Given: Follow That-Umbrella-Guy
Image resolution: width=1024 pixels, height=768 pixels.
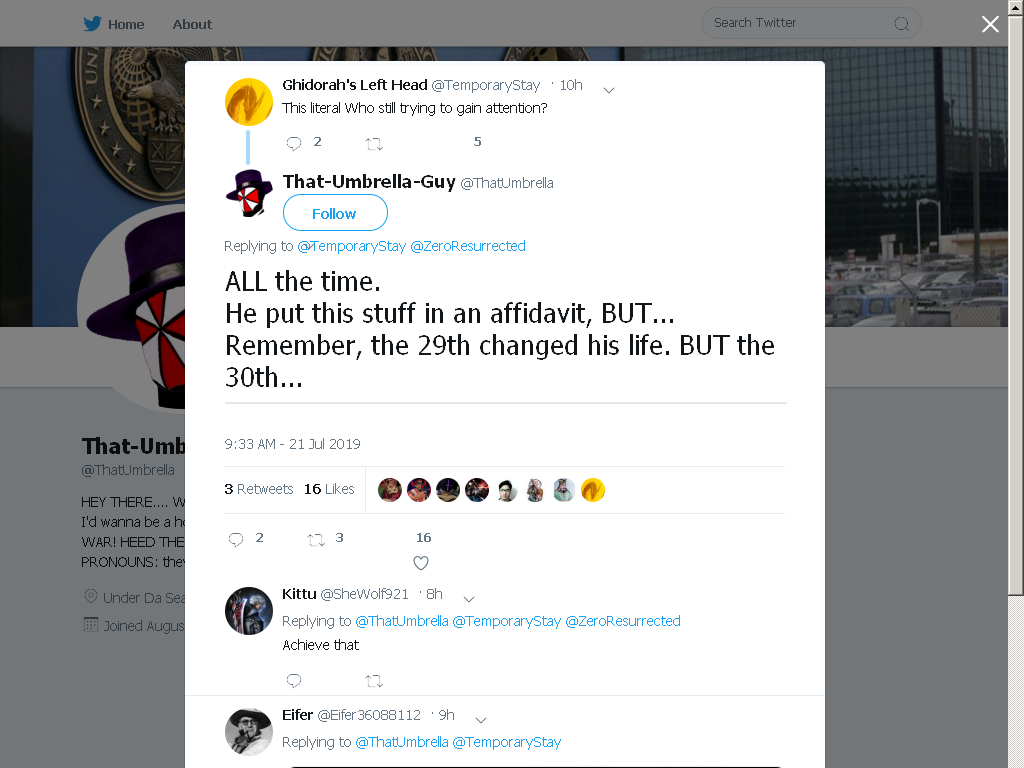Looking at the screenshot, I should click(335, 213).
